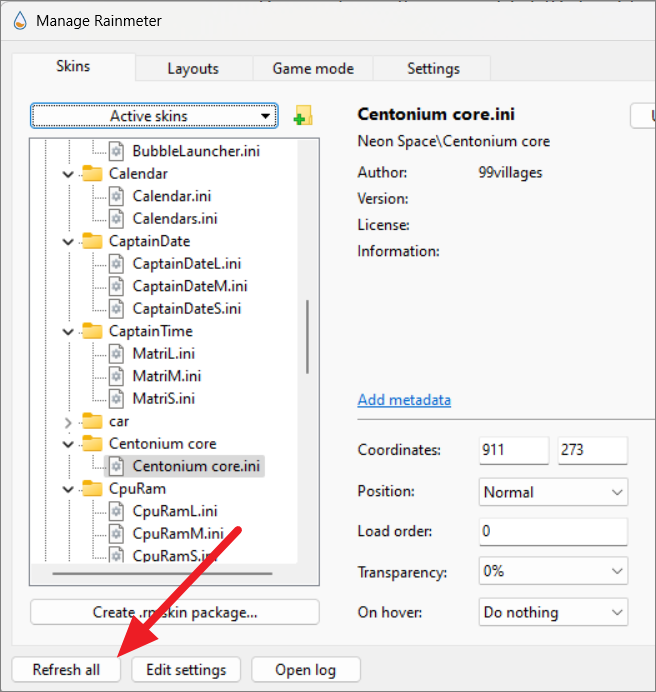Screen dimensions: 656x692
Task: Collapse the Centonium core folder chevron
Action: point(68,444)
